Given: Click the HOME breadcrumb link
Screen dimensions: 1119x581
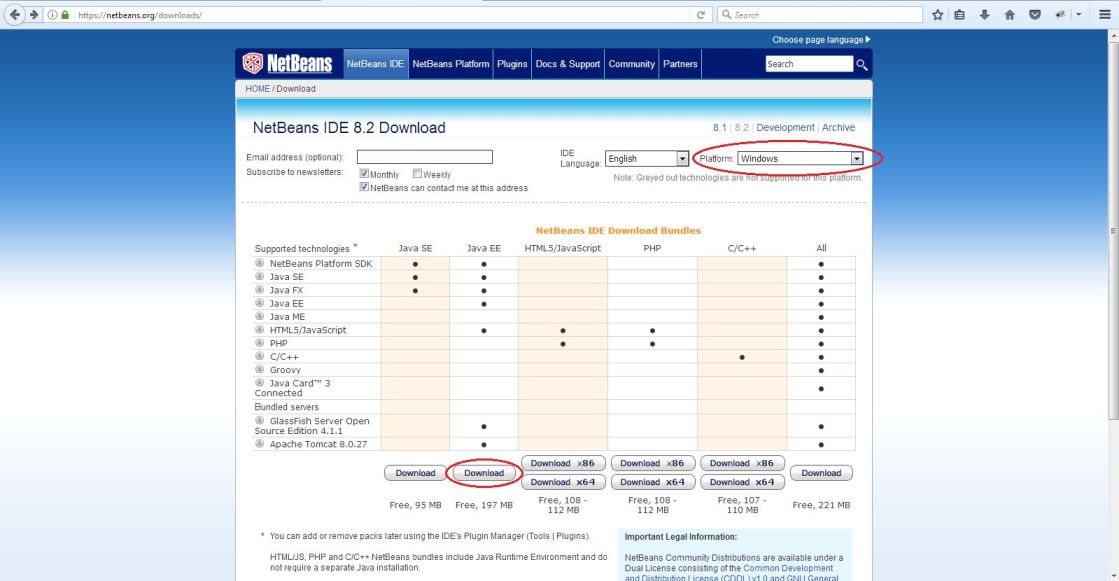Looking at the screenshot, I should pyautogui.click(x=258, y=89).
